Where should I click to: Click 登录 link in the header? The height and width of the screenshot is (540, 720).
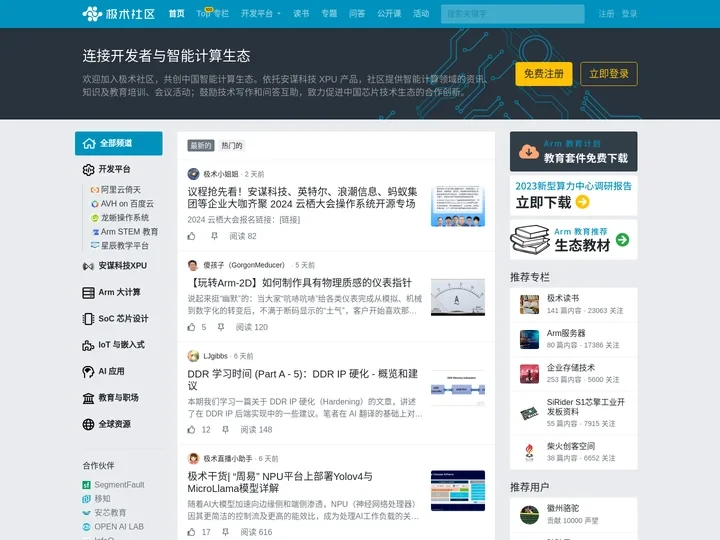coord(630,14)
